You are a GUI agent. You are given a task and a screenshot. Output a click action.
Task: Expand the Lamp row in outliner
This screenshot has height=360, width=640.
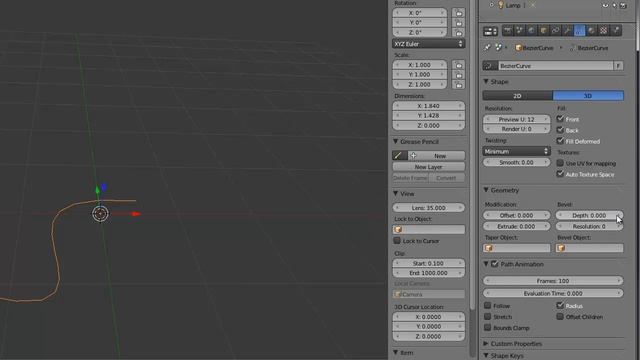click(x=491, y=5)
